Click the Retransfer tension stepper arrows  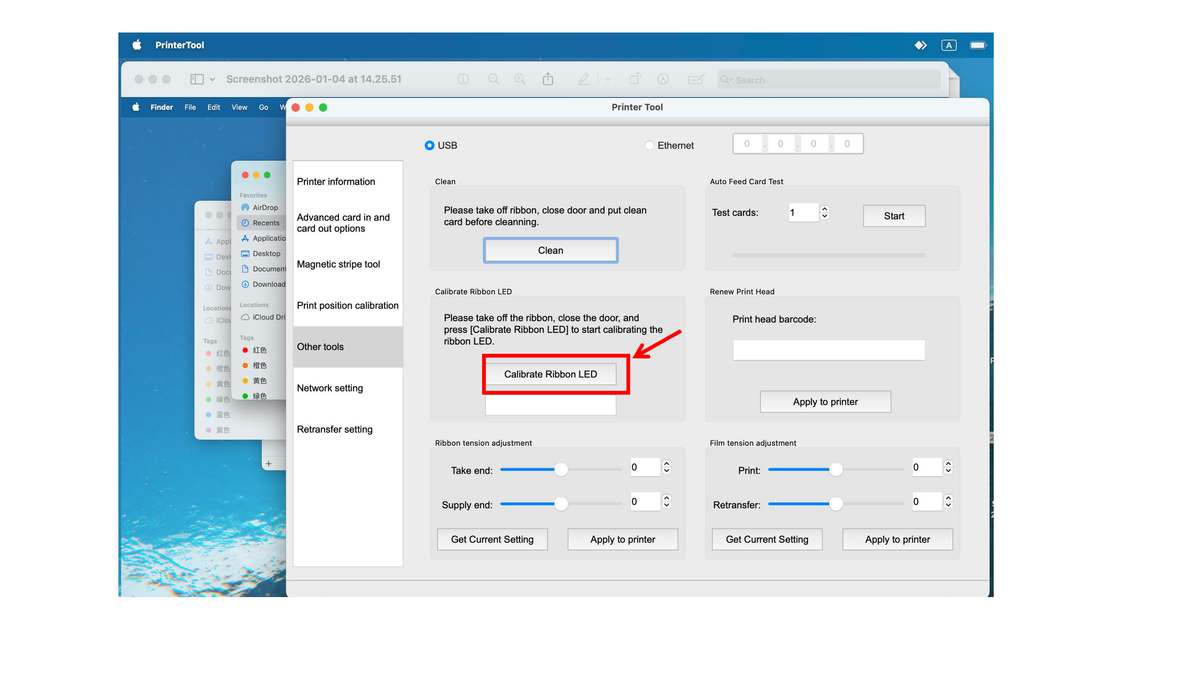pyautogui.click(x=948, y=501)
